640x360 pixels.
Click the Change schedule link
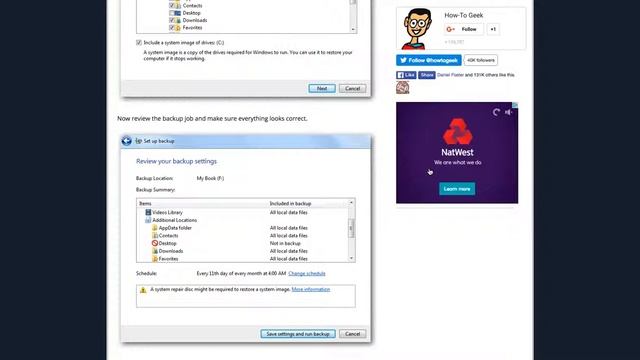point(307,273)
